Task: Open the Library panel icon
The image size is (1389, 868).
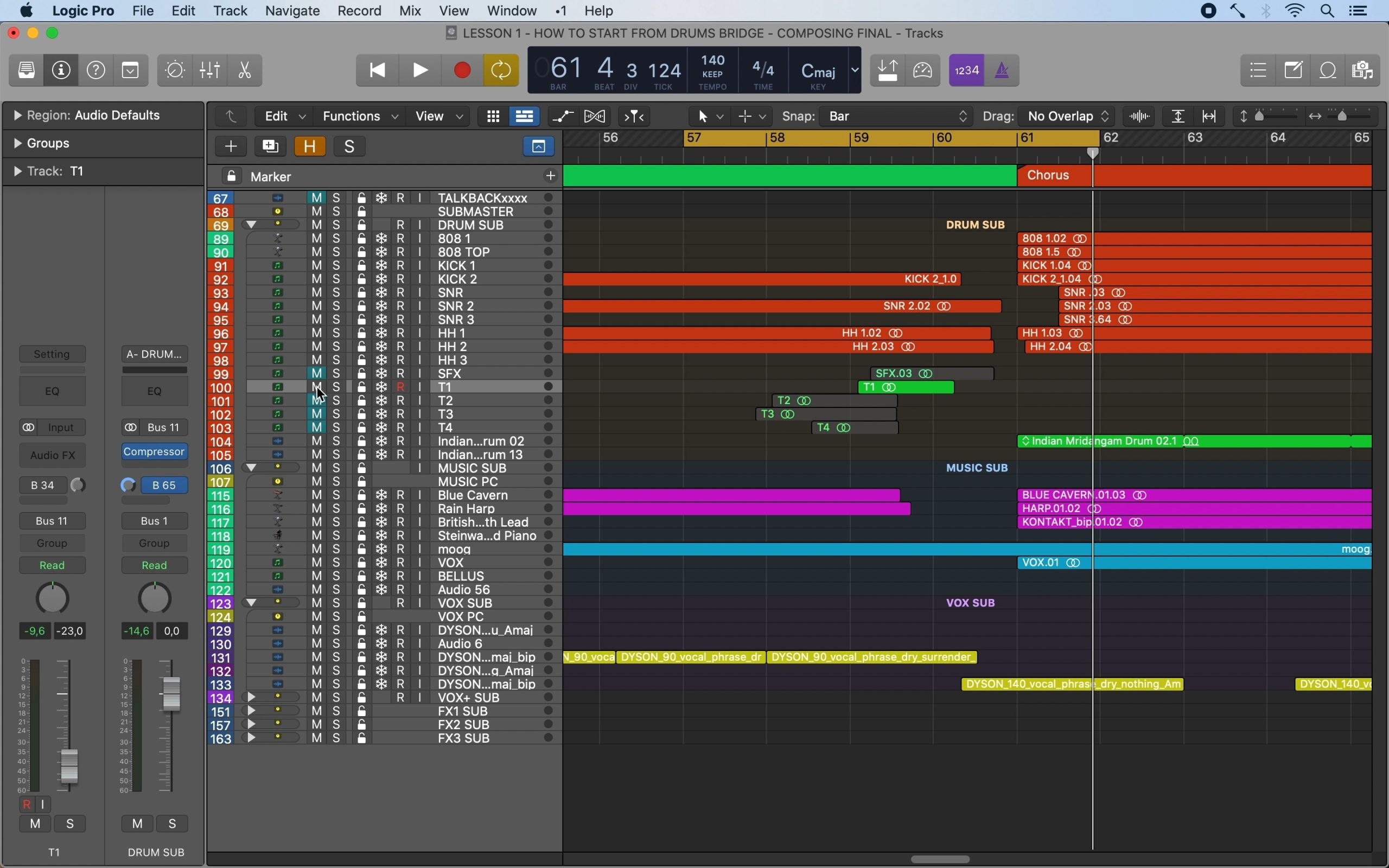Action: coord(27,71)
